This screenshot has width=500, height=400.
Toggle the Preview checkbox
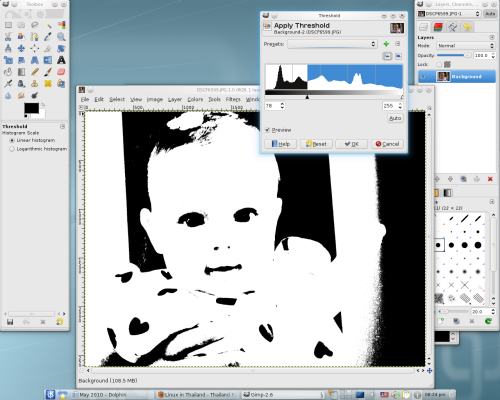[267, 130]
